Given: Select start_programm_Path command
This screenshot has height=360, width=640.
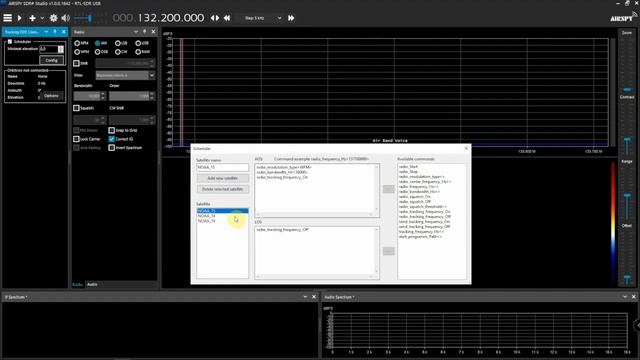Looking at the screenshot, I should point(420,237).
